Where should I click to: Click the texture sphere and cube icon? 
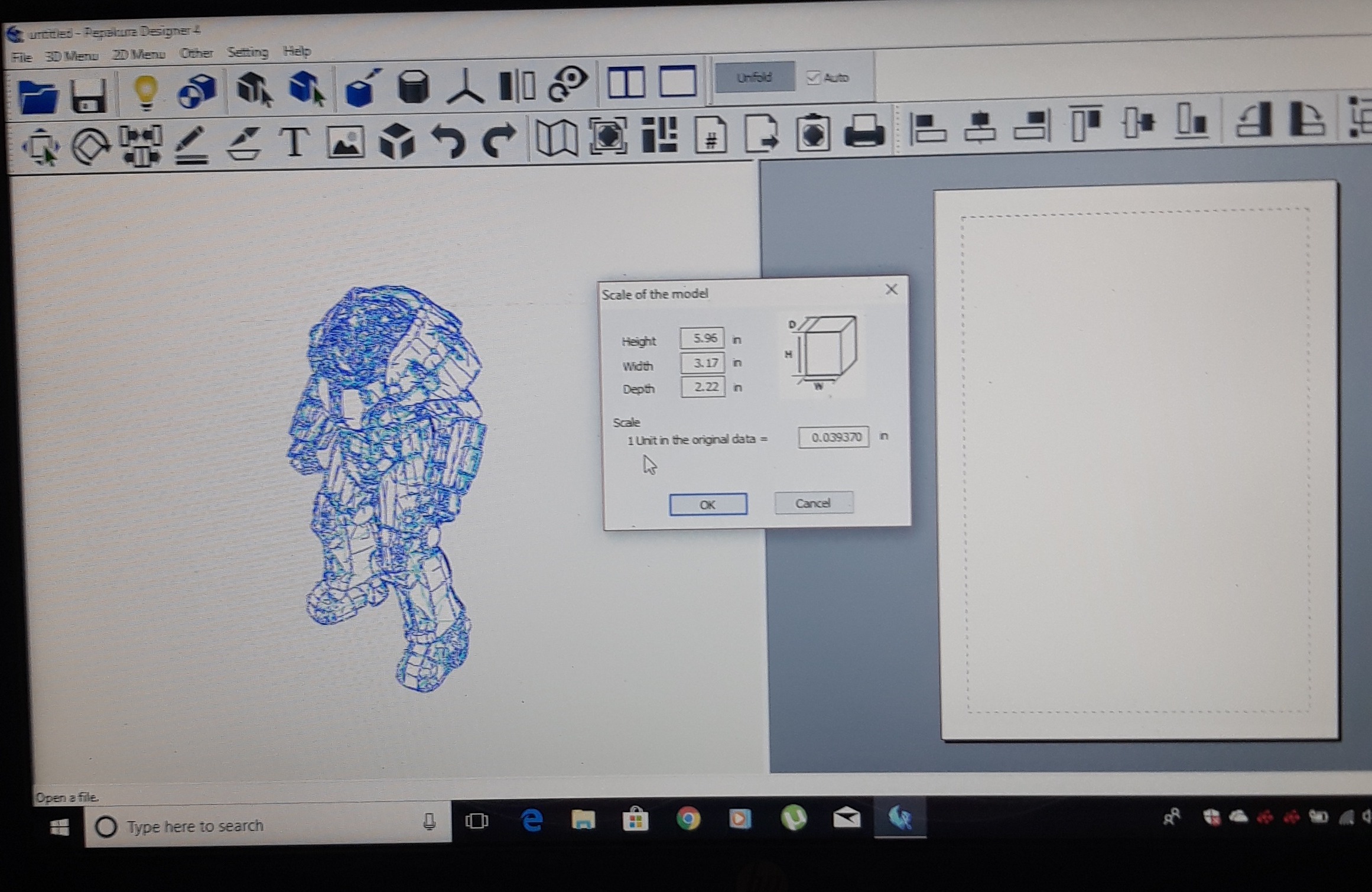tap(197, 91)
